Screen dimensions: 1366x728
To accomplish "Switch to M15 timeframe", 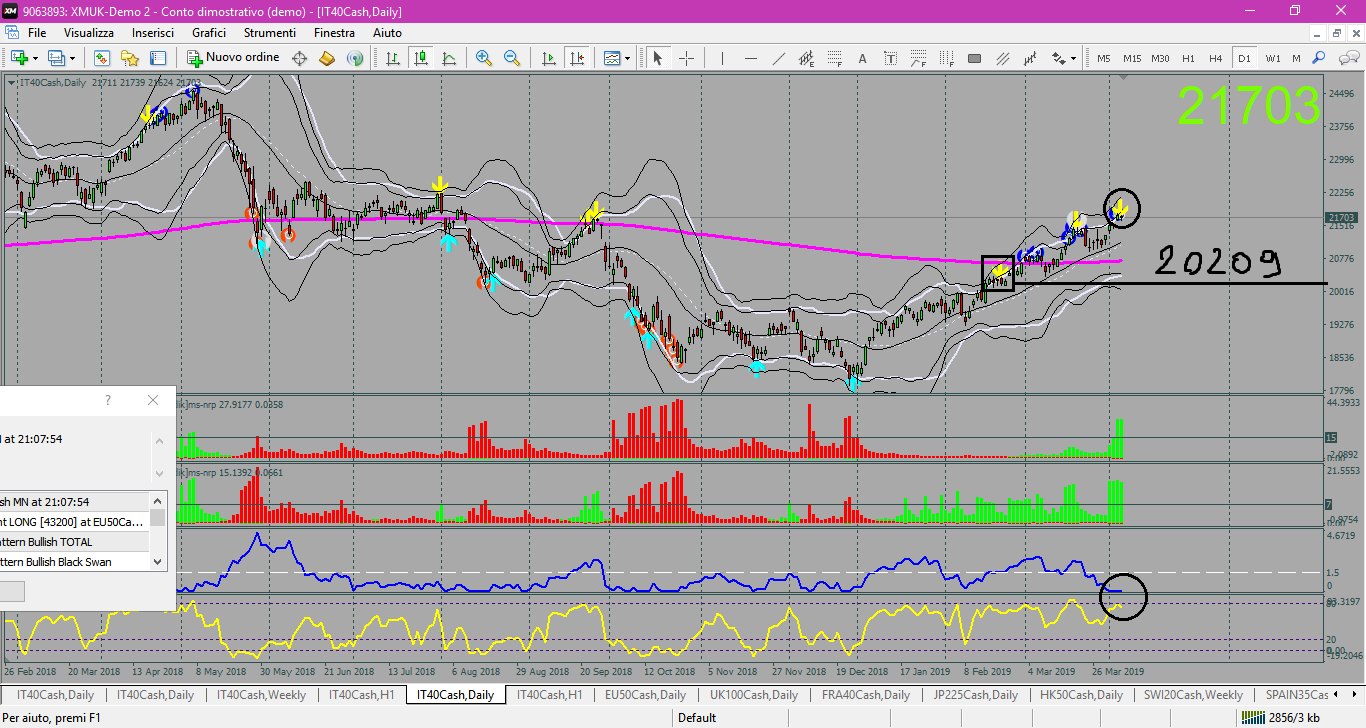I will pos(1132,58).
